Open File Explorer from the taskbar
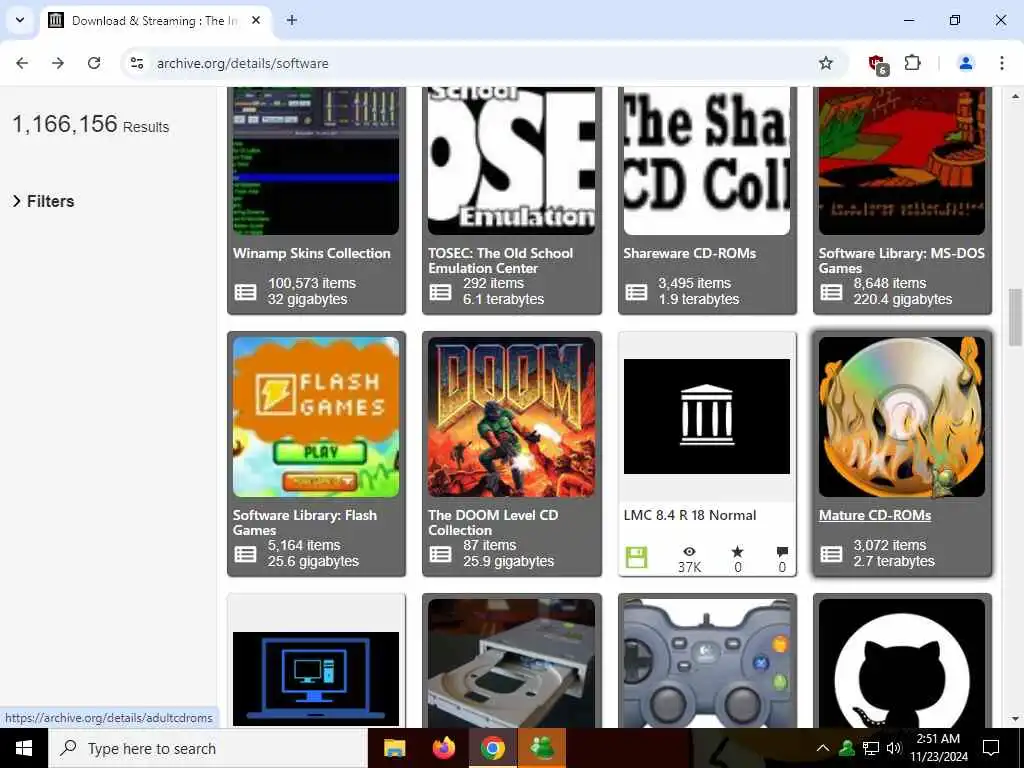The width and height of the screenshot is (1024, 768). (394, 748)
